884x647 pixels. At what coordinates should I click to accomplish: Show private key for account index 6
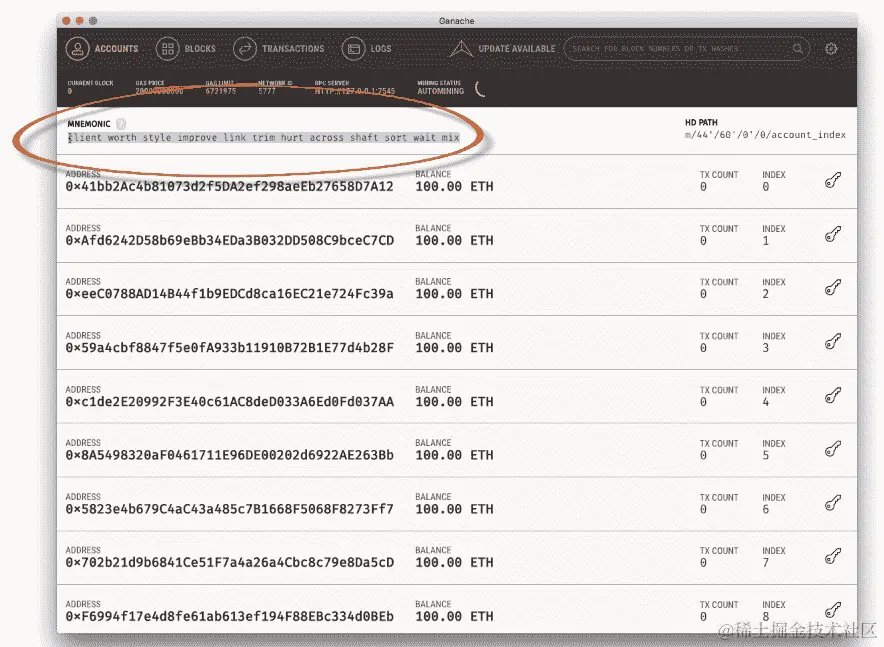coord(833,503)
